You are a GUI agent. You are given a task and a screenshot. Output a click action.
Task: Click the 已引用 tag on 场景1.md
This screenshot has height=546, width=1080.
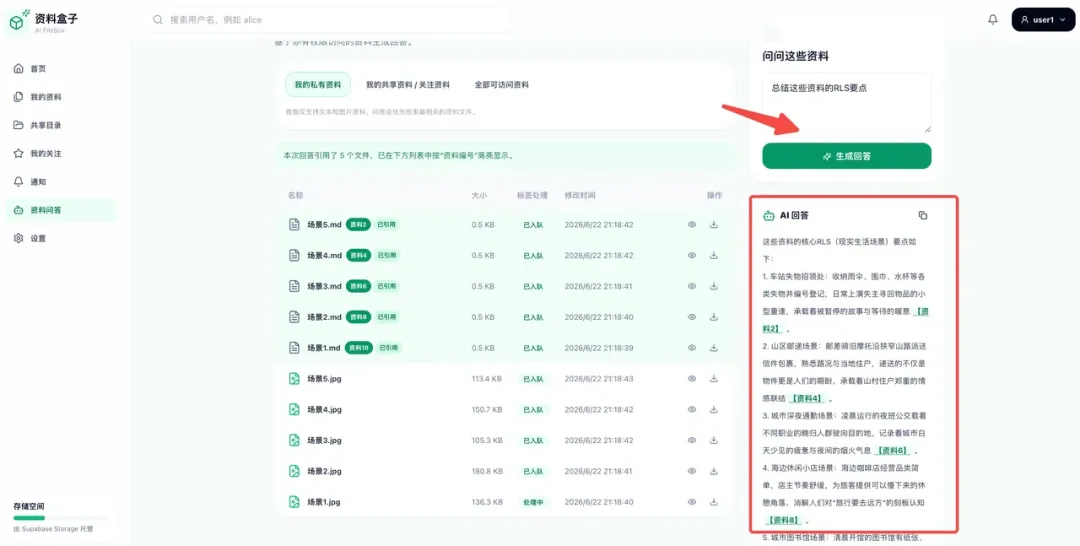coord(389,348)
